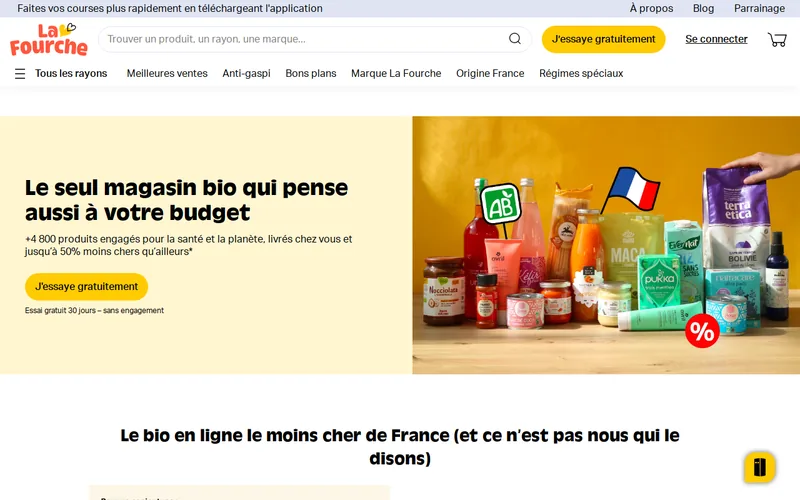The height and width of the screenshot is (500, 800).
Task: Open Parrainage link
Action: tap(759, 8)
